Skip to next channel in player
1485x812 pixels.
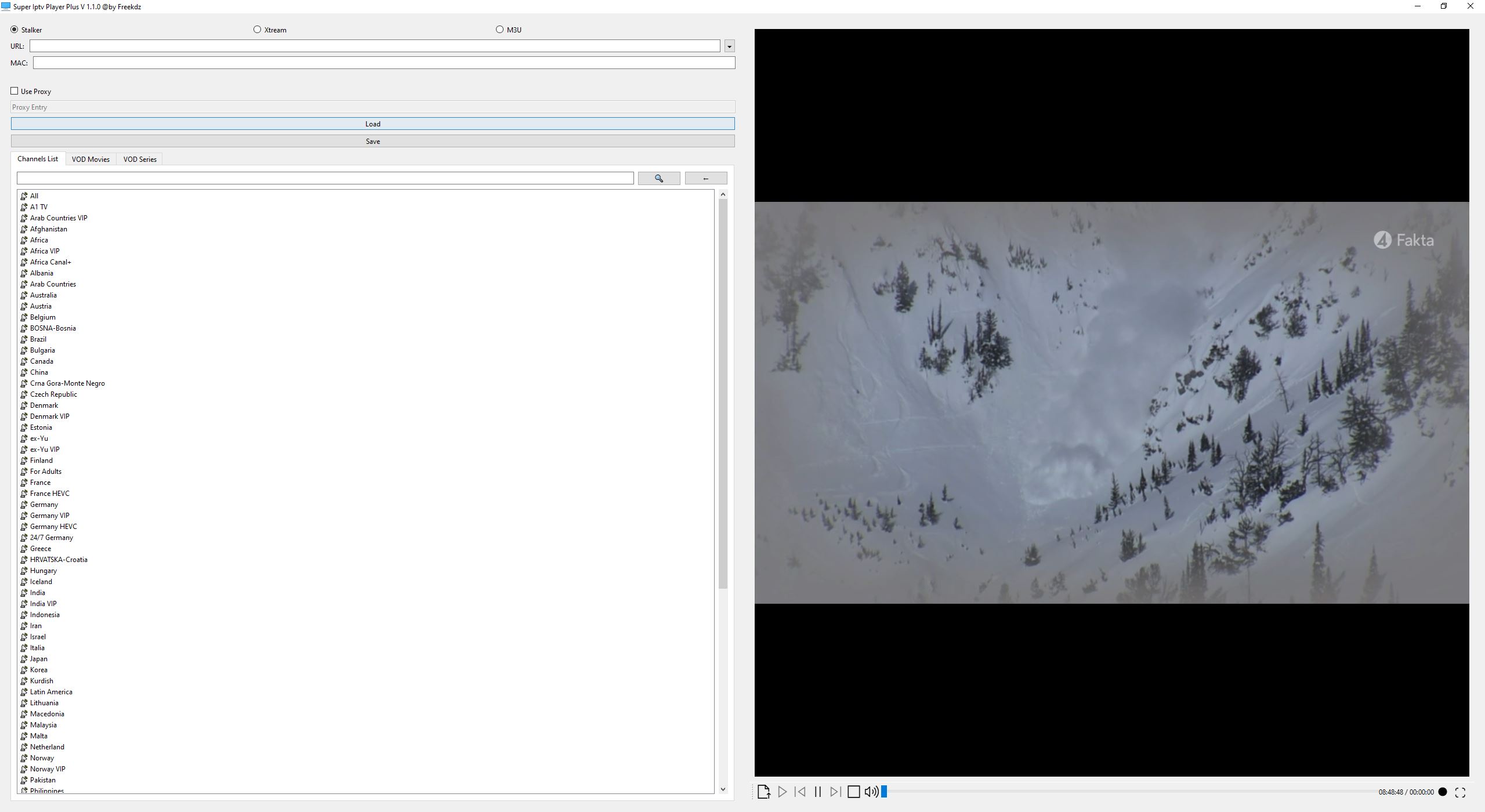point(835,792)
